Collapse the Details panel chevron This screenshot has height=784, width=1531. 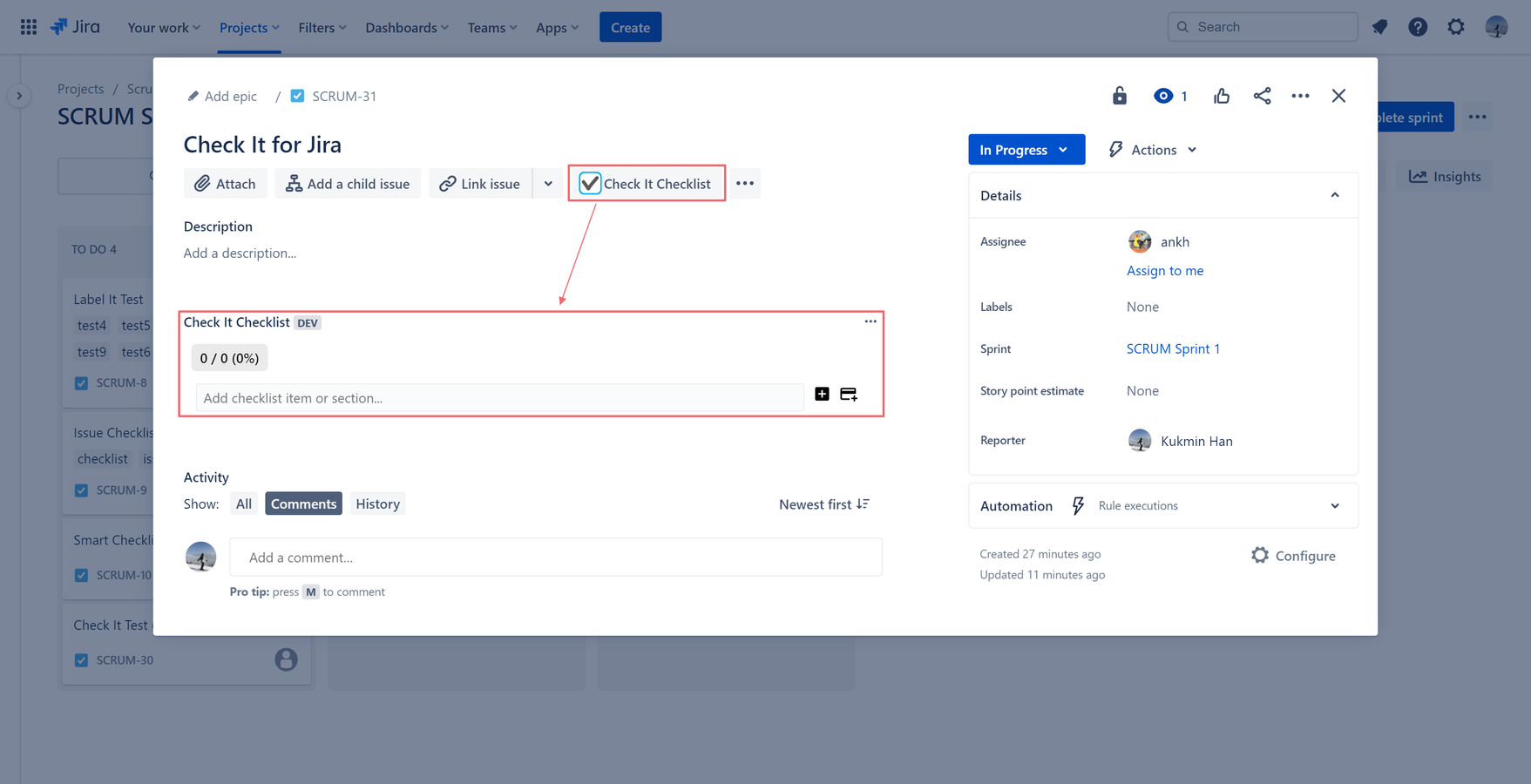coord(1335,195)
